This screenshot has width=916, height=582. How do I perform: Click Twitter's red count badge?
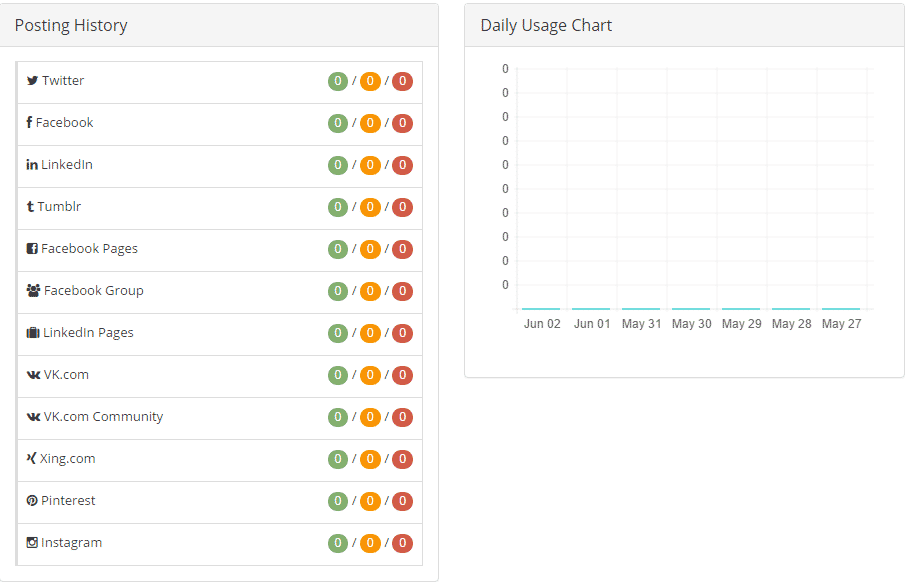(x=403, y=81)
